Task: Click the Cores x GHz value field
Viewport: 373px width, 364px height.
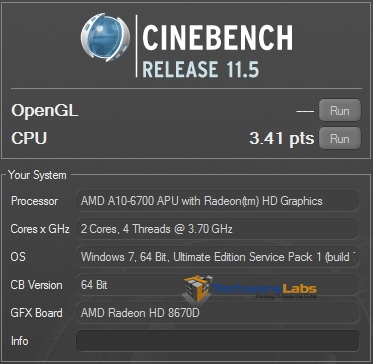Action: [x=218, y=229]
